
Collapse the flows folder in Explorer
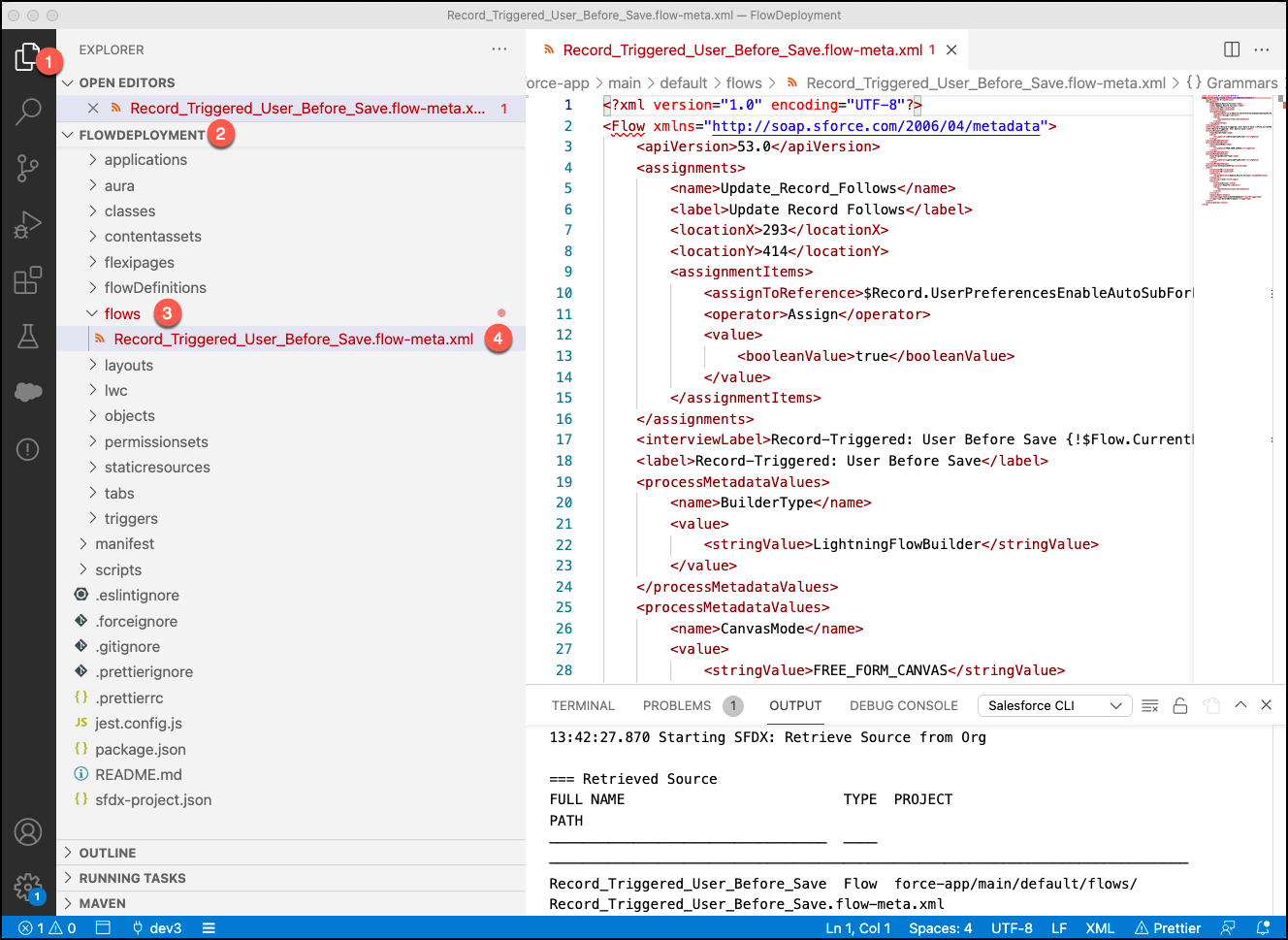click(x=122, y=313)
